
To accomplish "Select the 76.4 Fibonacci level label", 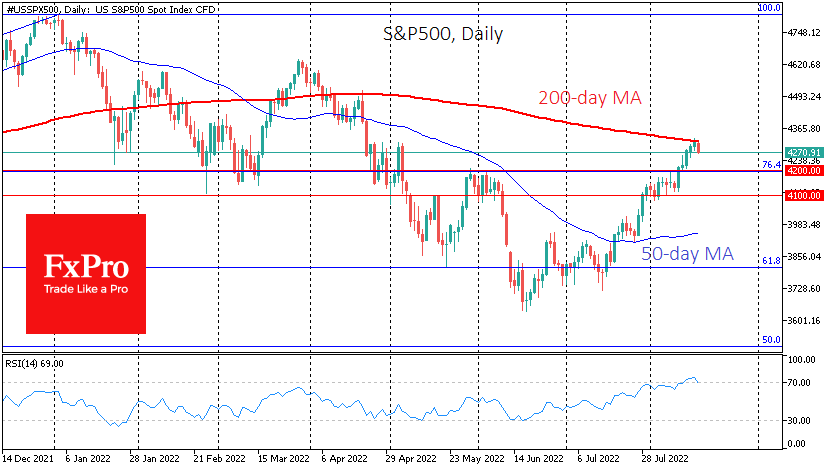I will (770, 164).
